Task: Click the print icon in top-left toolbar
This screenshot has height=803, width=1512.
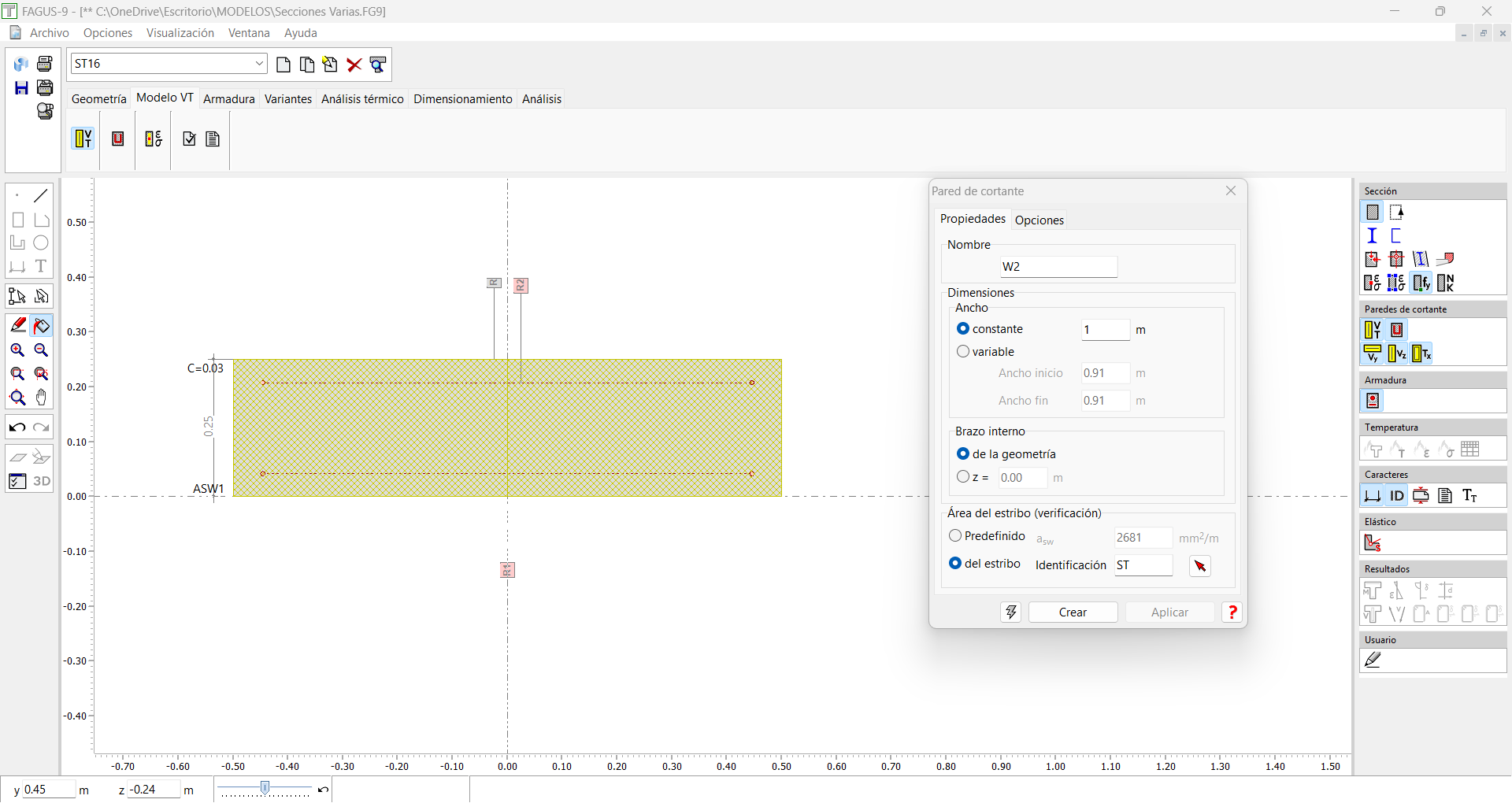Action: tap(45, 64)
